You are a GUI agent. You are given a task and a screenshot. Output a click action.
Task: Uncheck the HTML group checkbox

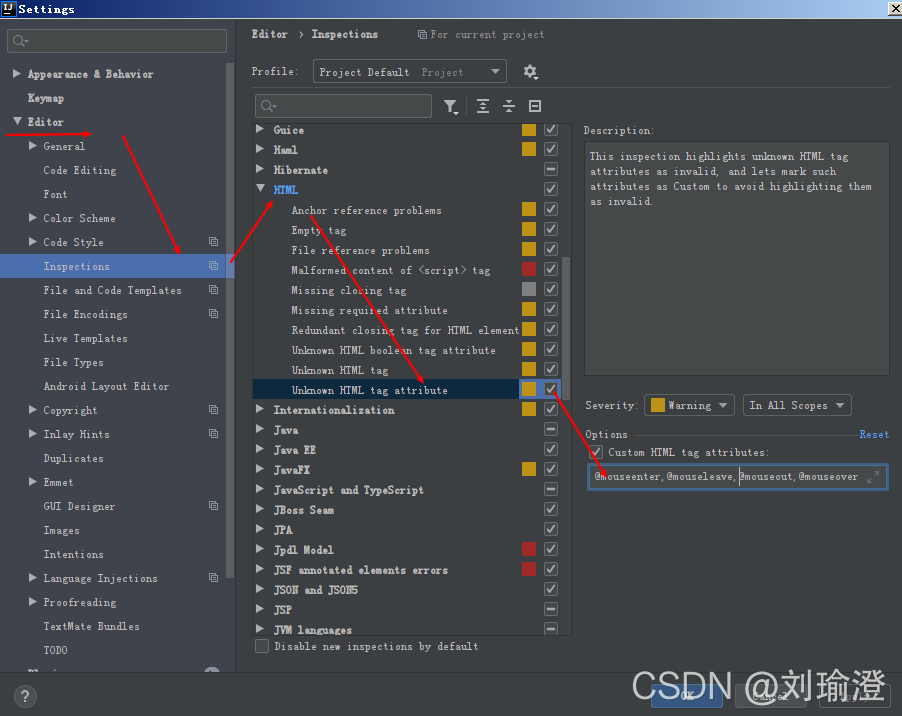(x=551, y=189)
